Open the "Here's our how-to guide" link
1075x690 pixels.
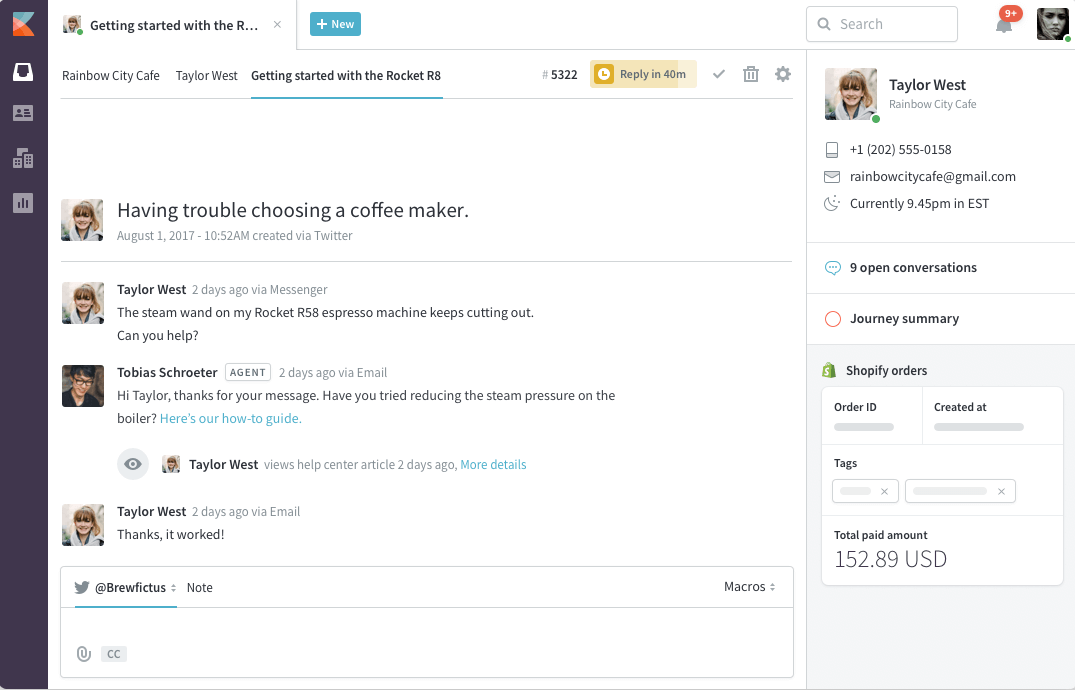click(x=230, y=419)
